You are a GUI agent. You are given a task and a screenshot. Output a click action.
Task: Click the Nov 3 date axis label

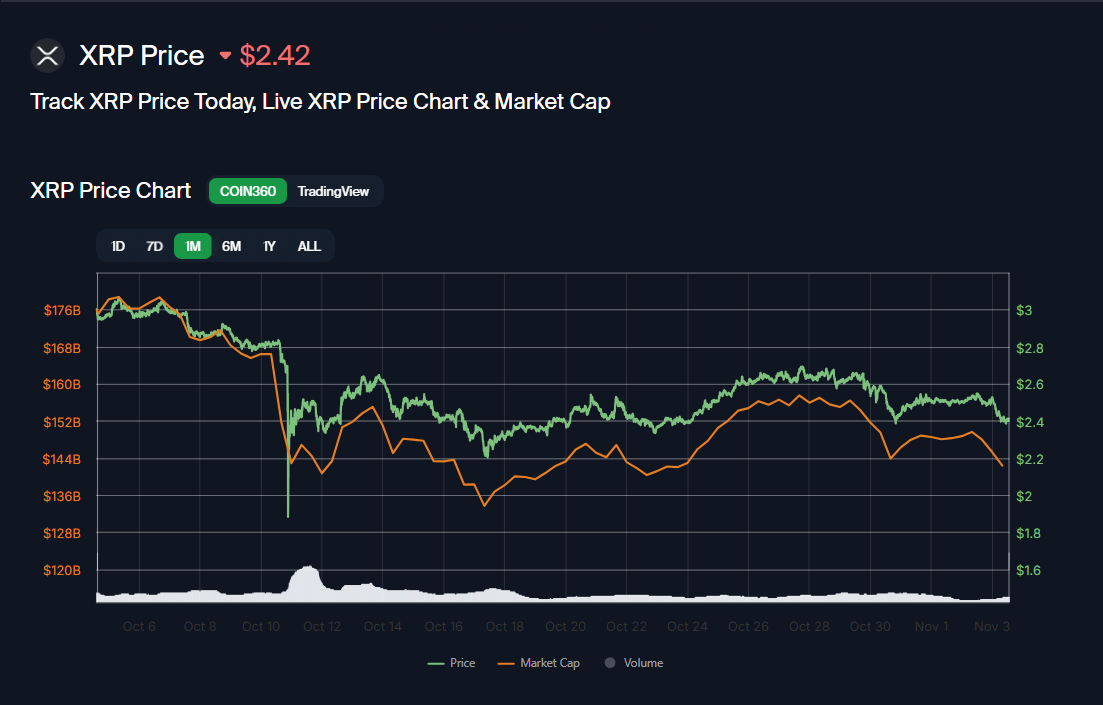[991, 627]
